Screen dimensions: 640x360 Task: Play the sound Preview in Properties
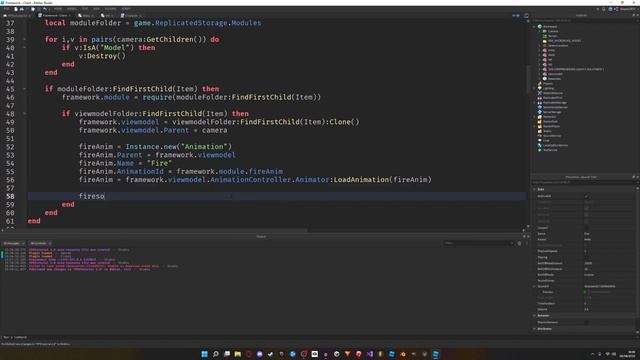click(x=585, y=292)
